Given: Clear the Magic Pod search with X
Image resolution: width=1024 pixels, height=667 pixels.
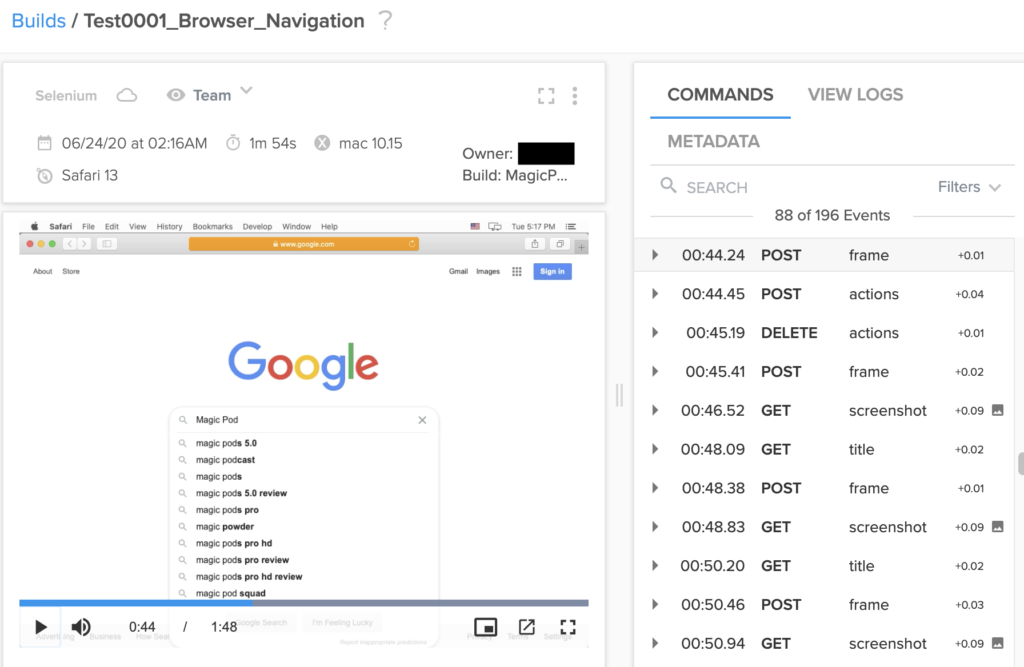Looking at the screenshot, I should tap(422, 420).
